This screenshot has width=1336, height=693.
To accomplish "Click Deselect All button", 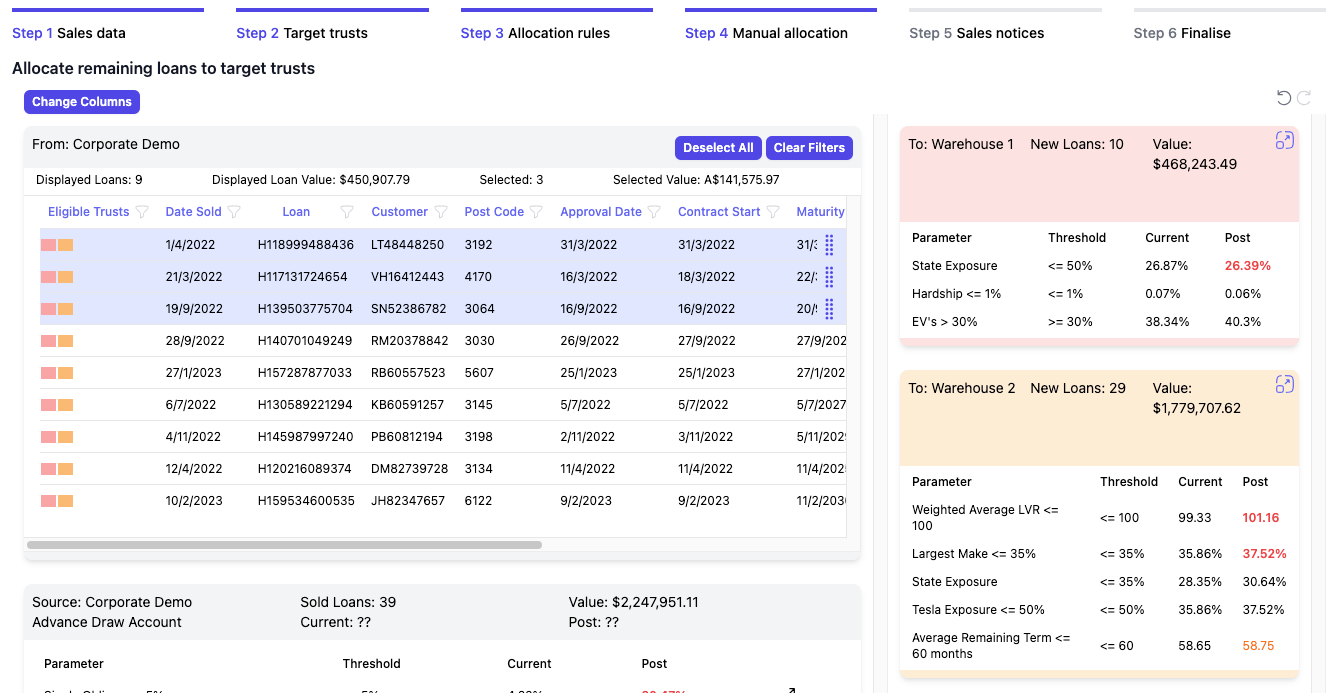I will (718, 148).
